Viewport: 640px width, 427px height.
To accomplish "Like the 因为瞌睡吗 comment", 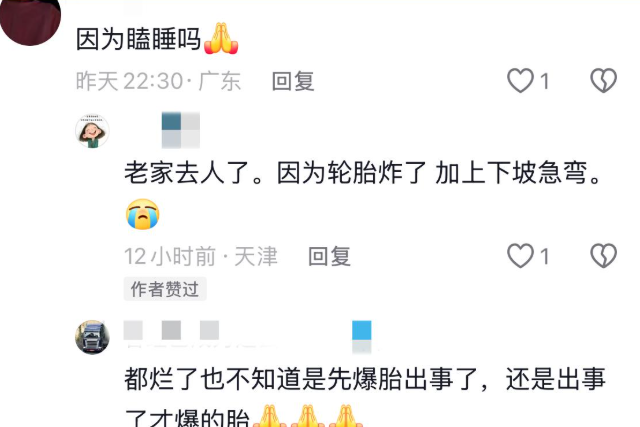I will [520, 80].
